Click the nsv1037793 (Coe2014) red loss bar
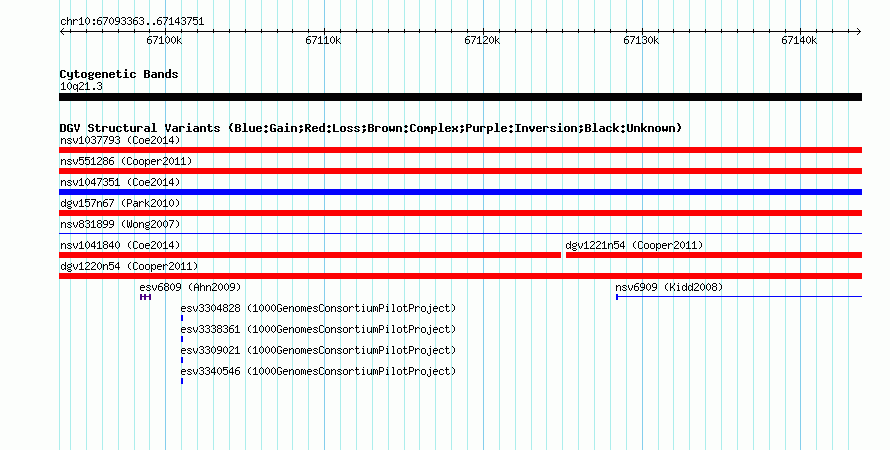Image resolution: width=890 pixels, height=450 pixels. click(460, 150)
